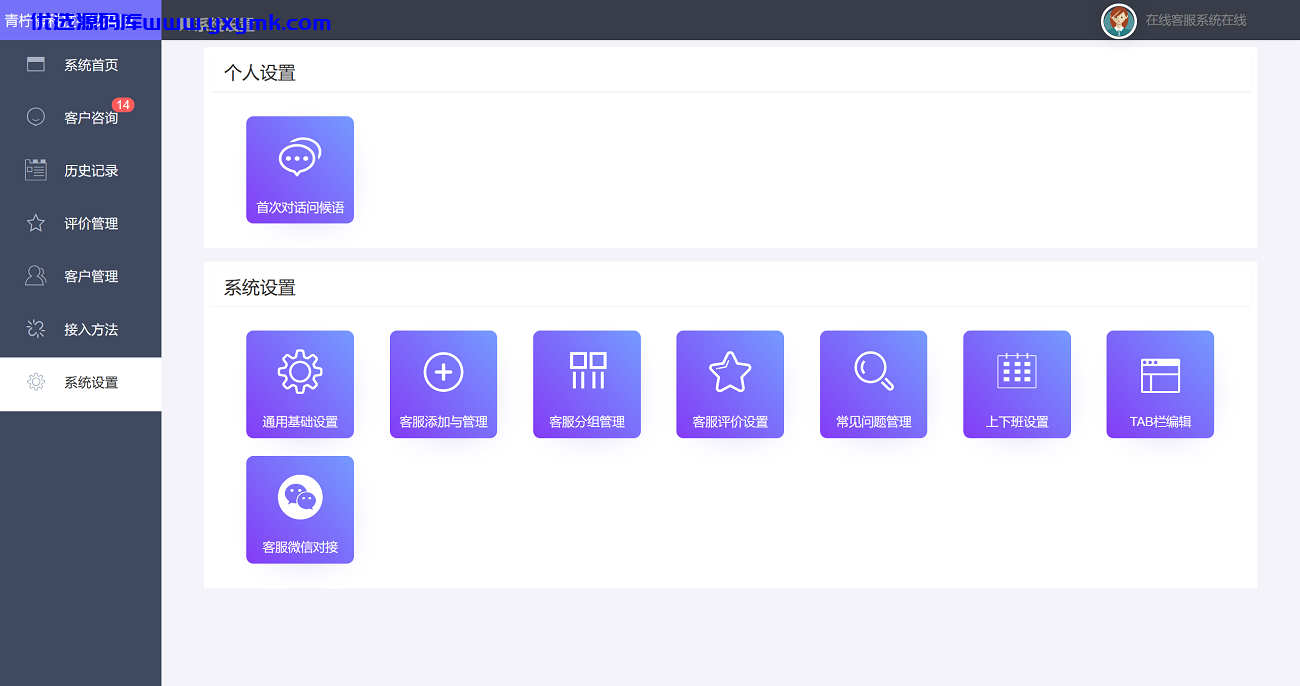Open 客户咨询 in the sidebar
Viewport: 1300px width, 686px height.
pos(80,118)
